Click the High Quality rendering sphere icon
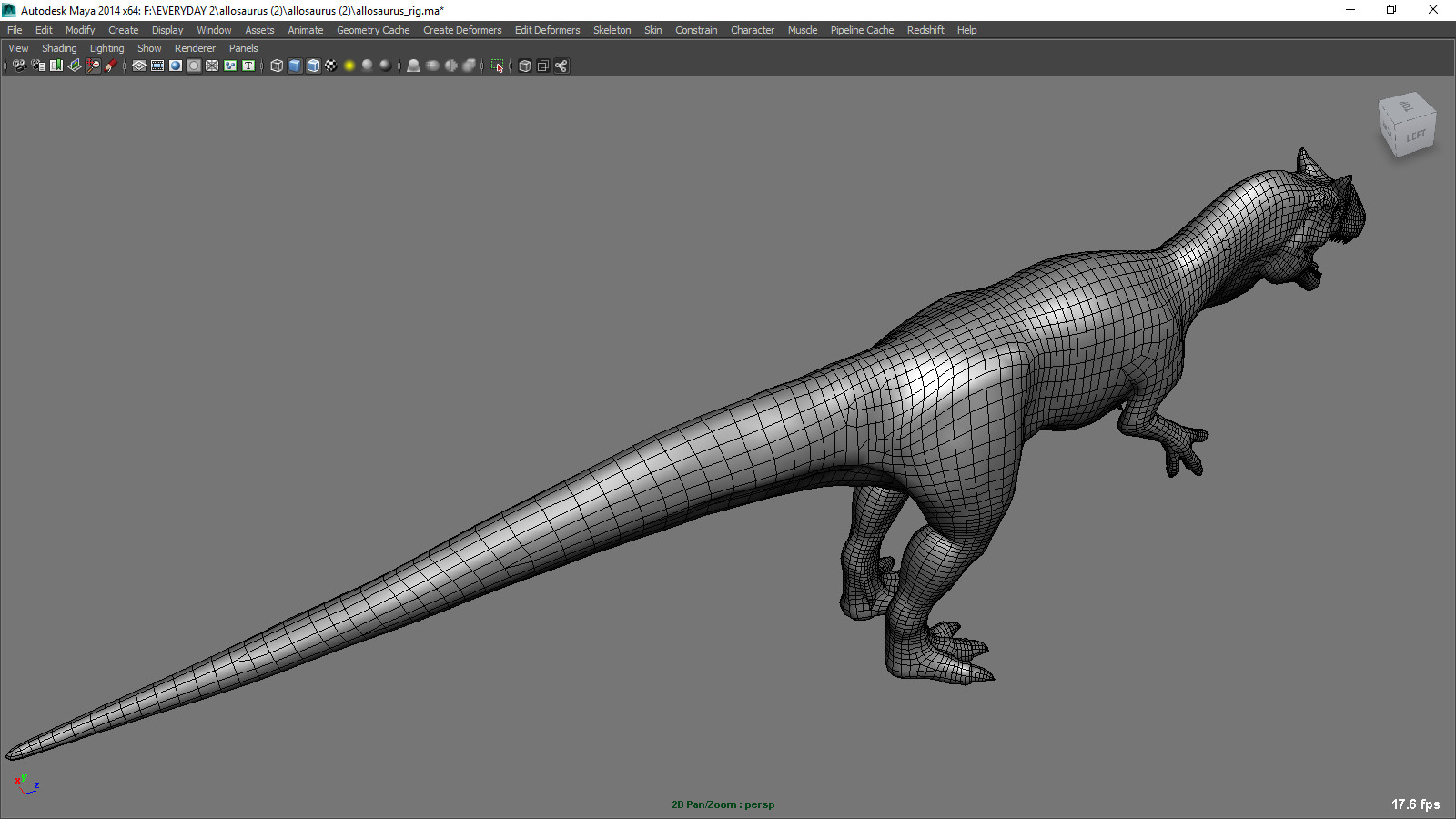 click(x=386, y=66)
